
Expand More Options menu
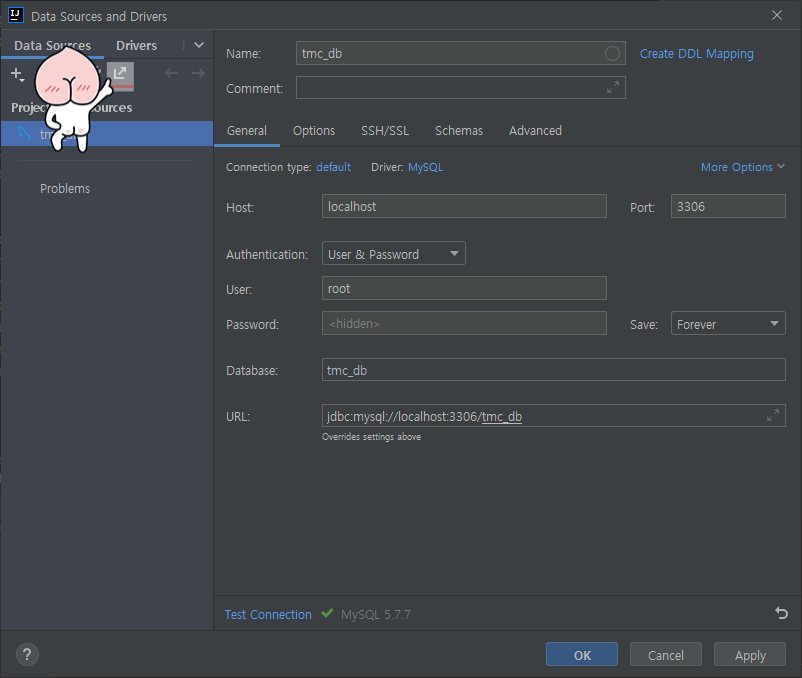tap(743, 167)
